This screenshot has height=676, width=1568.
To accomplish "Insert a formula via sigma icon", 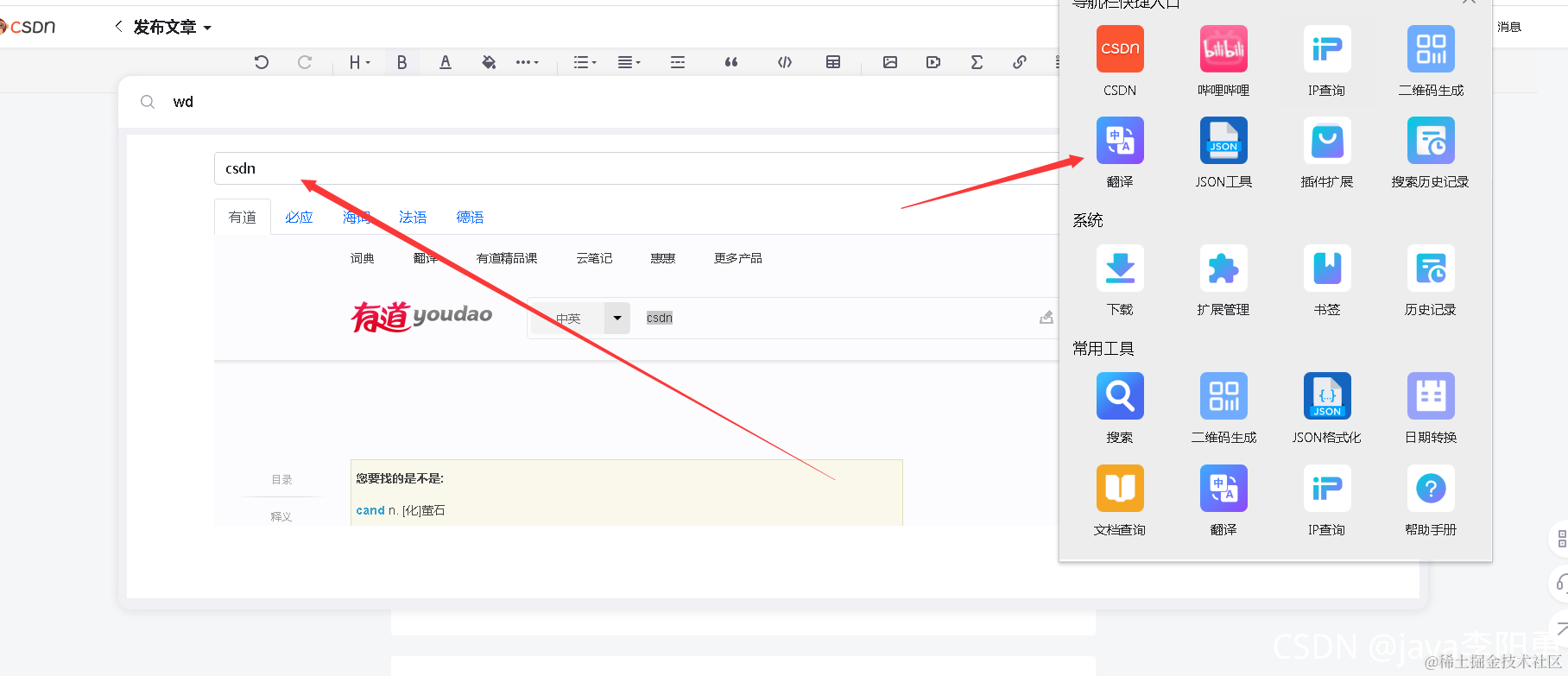I will (977, 62).
